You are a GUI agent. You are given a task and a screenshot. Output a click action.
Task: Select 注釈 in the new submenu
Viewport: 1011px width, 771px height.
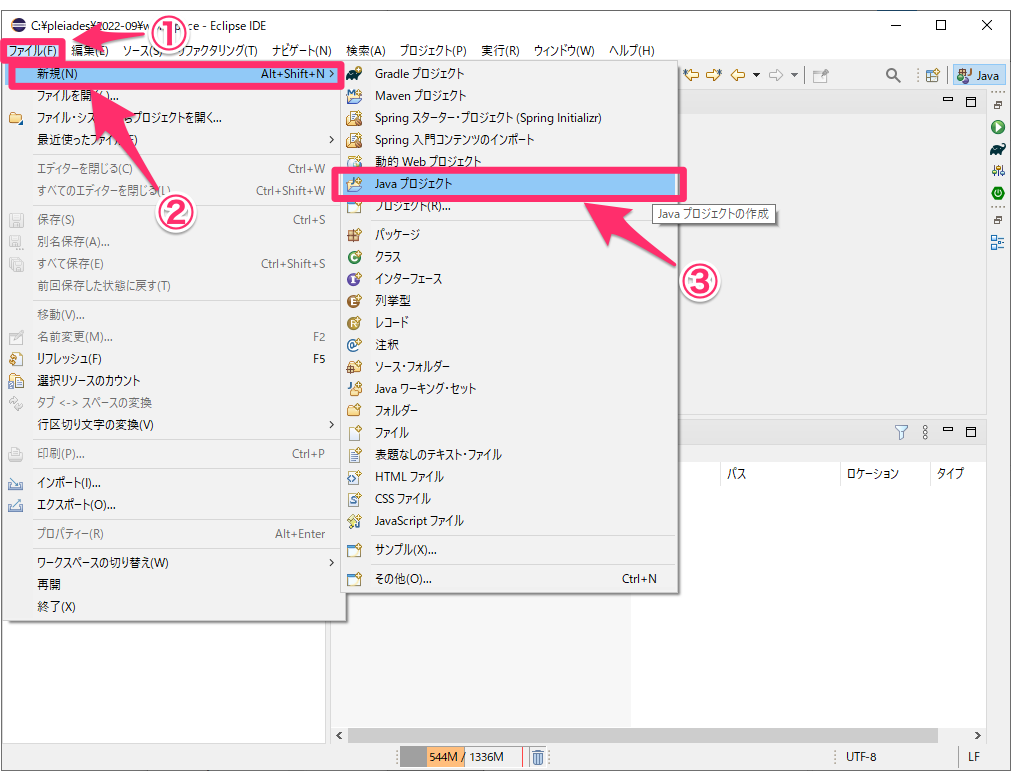509,345
